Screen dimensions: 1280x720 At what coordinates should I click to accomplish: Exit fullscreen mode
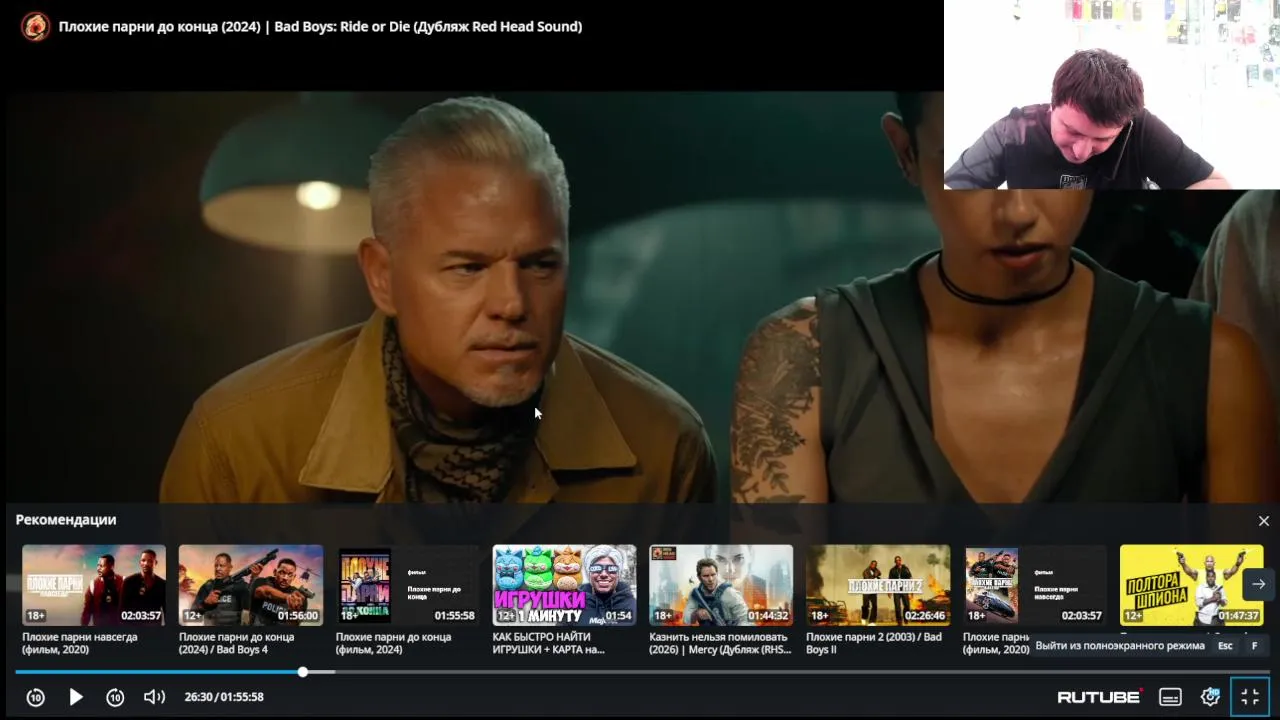pos(1250,697)
